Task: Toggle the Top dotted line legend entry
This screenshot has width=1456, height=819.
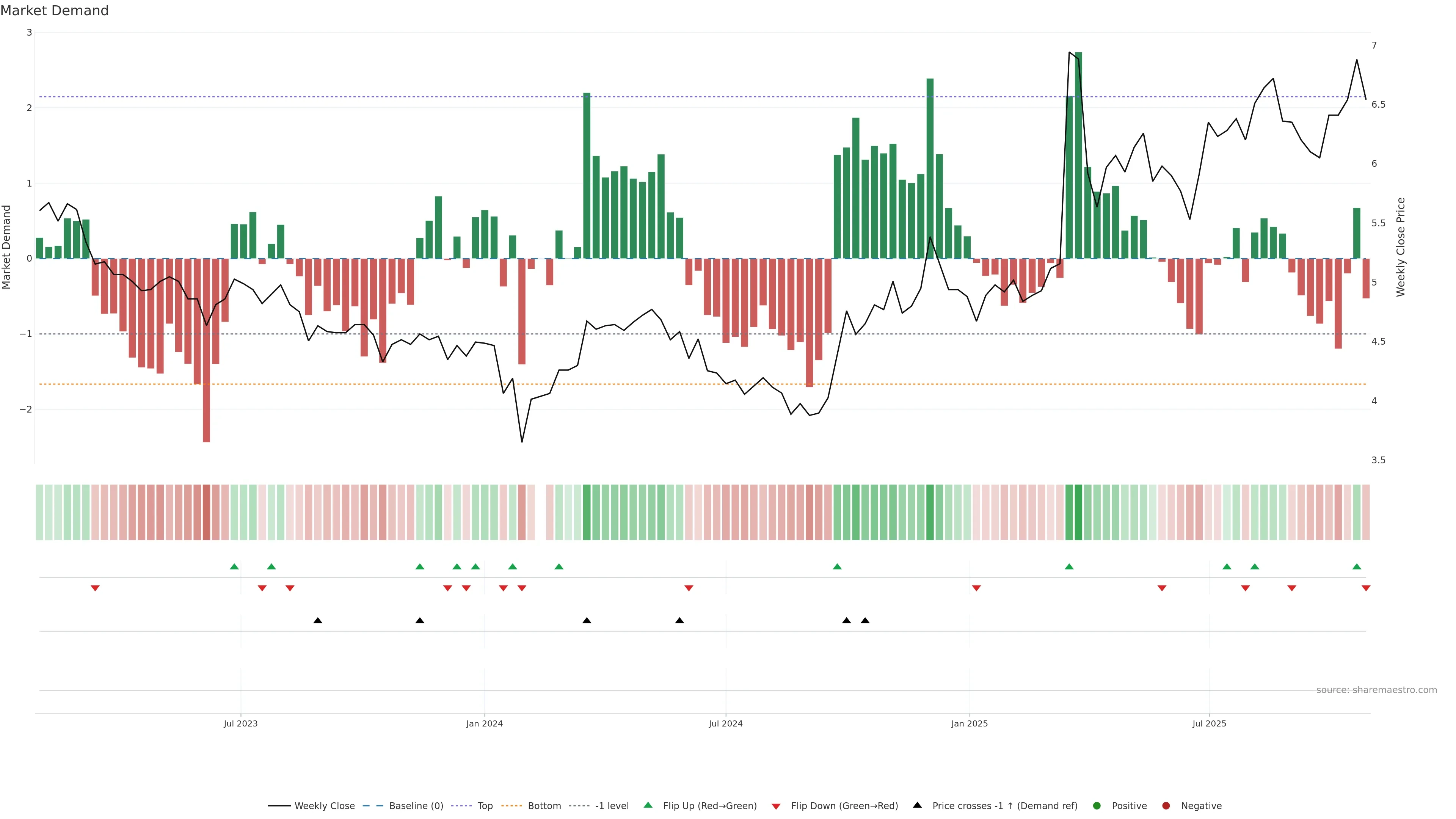Action: click(x=485, y=805)
